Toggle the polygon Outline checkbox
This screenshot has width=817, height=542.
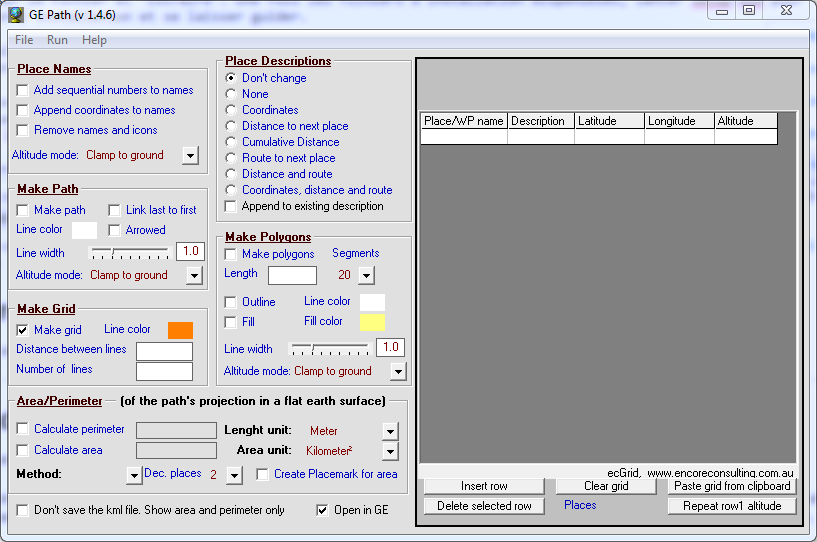[230, 302]
